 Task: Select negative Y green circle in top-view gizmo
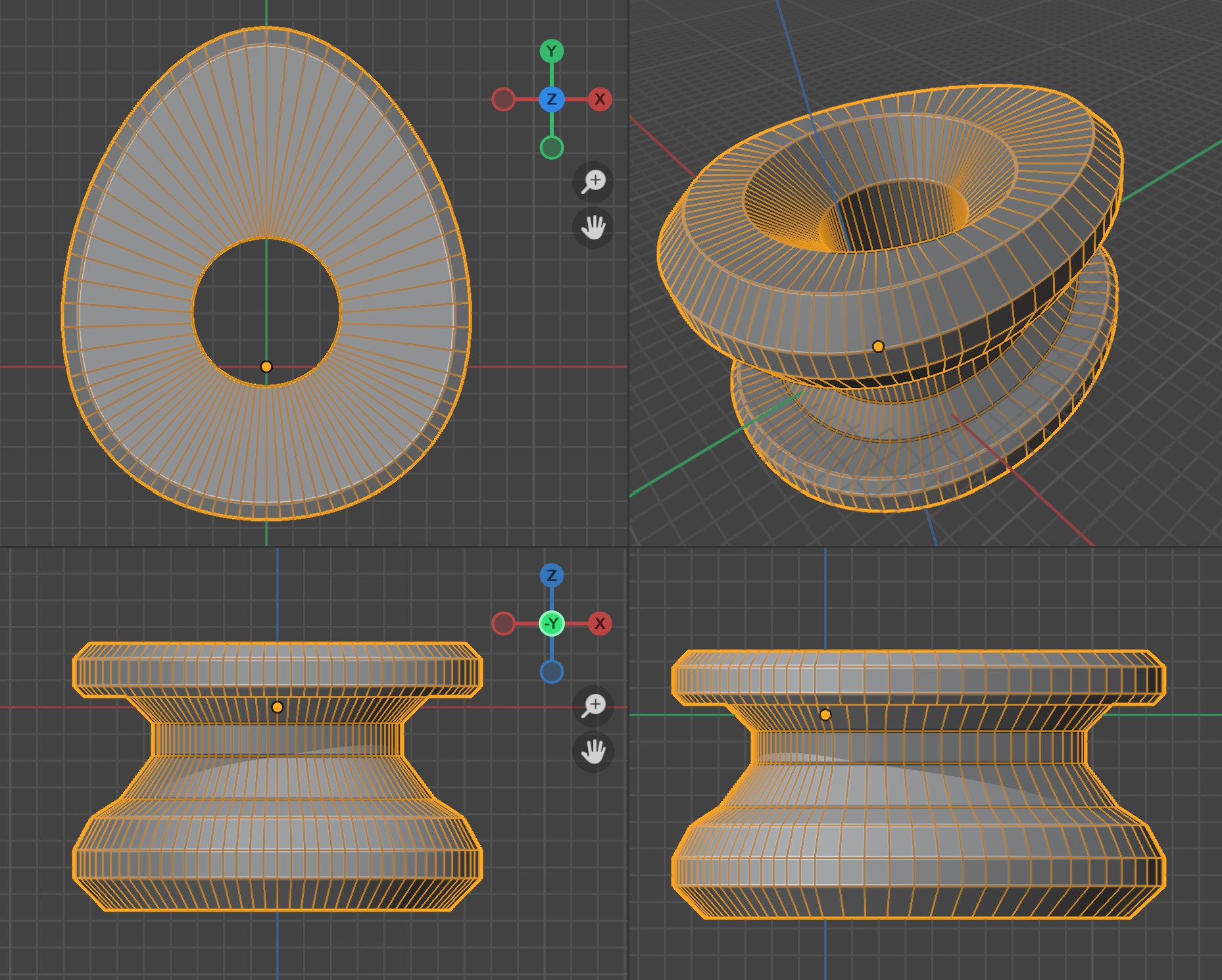pyautogui.click(x=551, y=148)
